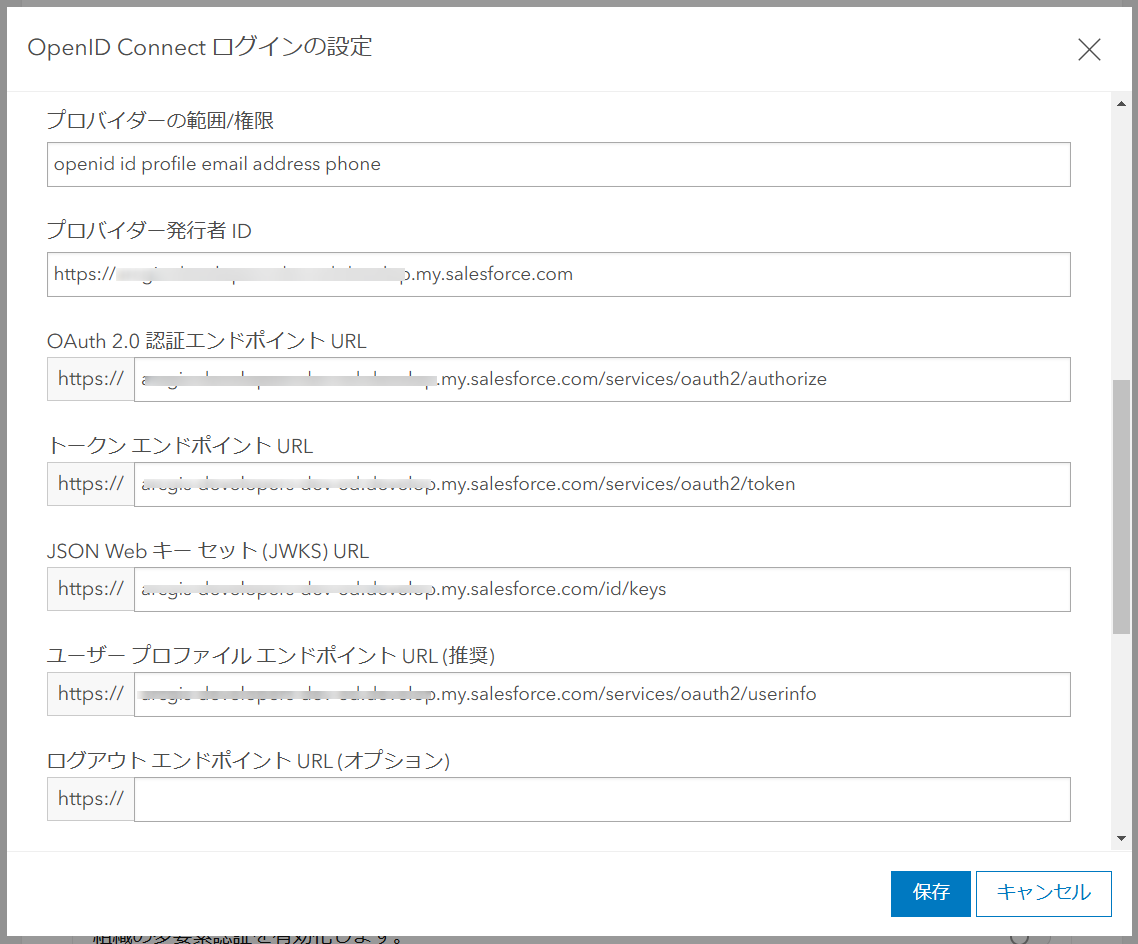Click the JSON Web キー セット (JWKS) URL field
Image resolution: width=1138 pixels, height=944 pixels.
[x=600, y=589]
